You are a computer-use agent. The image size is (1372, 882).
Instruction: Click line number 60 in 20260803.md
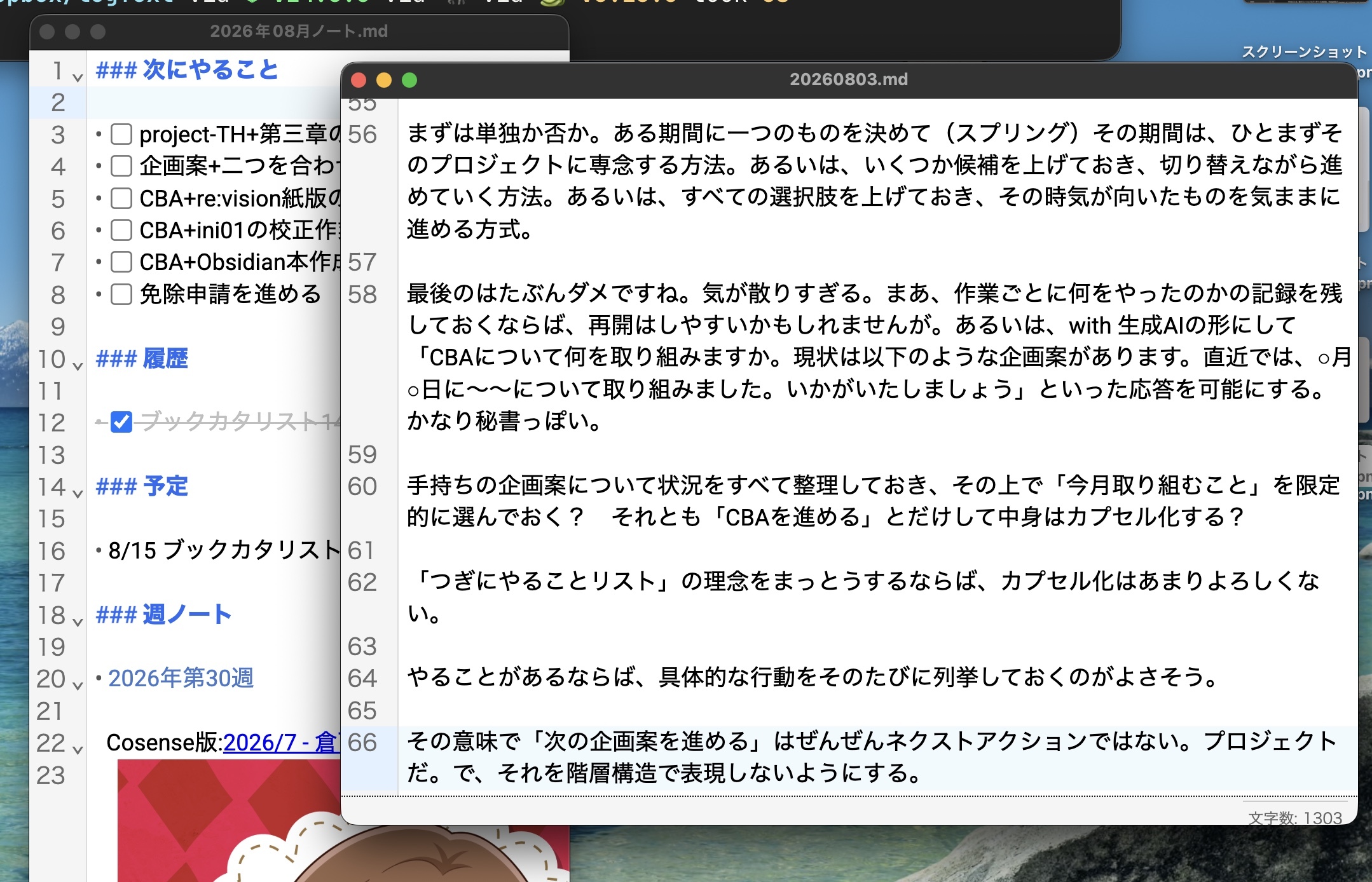point(362,486)
